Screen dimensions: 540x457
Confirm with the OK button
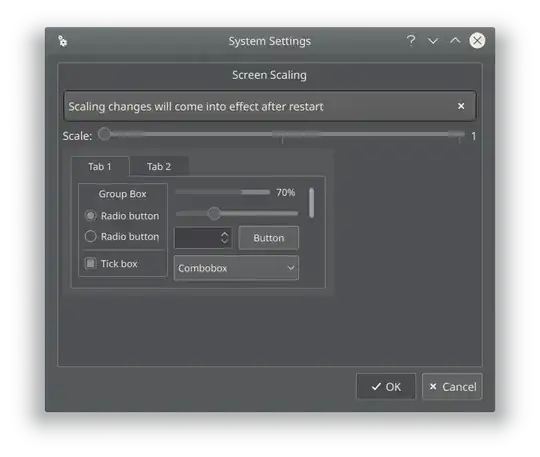pos(386,387)
